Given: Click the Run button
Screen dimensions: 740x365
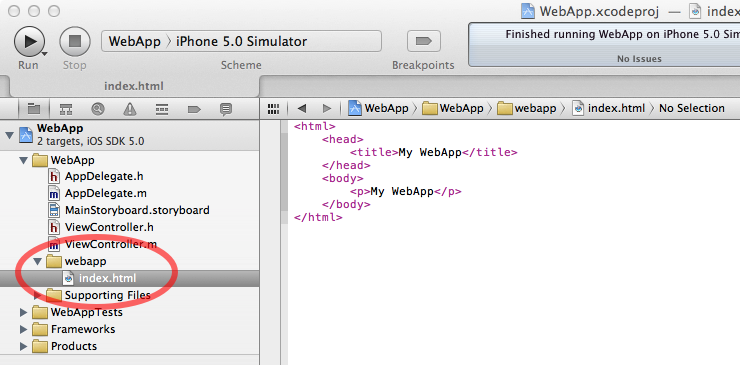Looking at the screenshot, I should coord(29,42).
